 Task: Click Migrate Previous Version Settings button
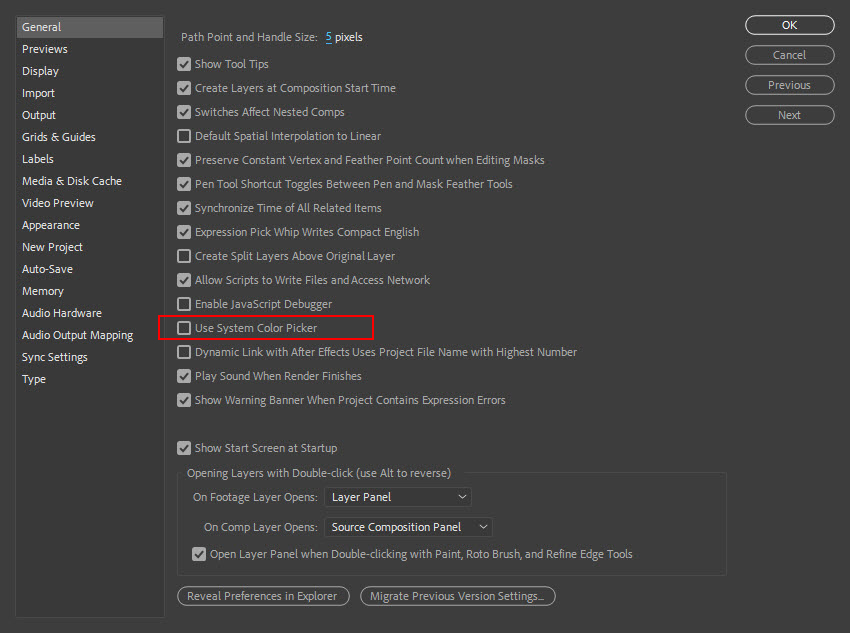pyautogui.click(x=457, y=596)
